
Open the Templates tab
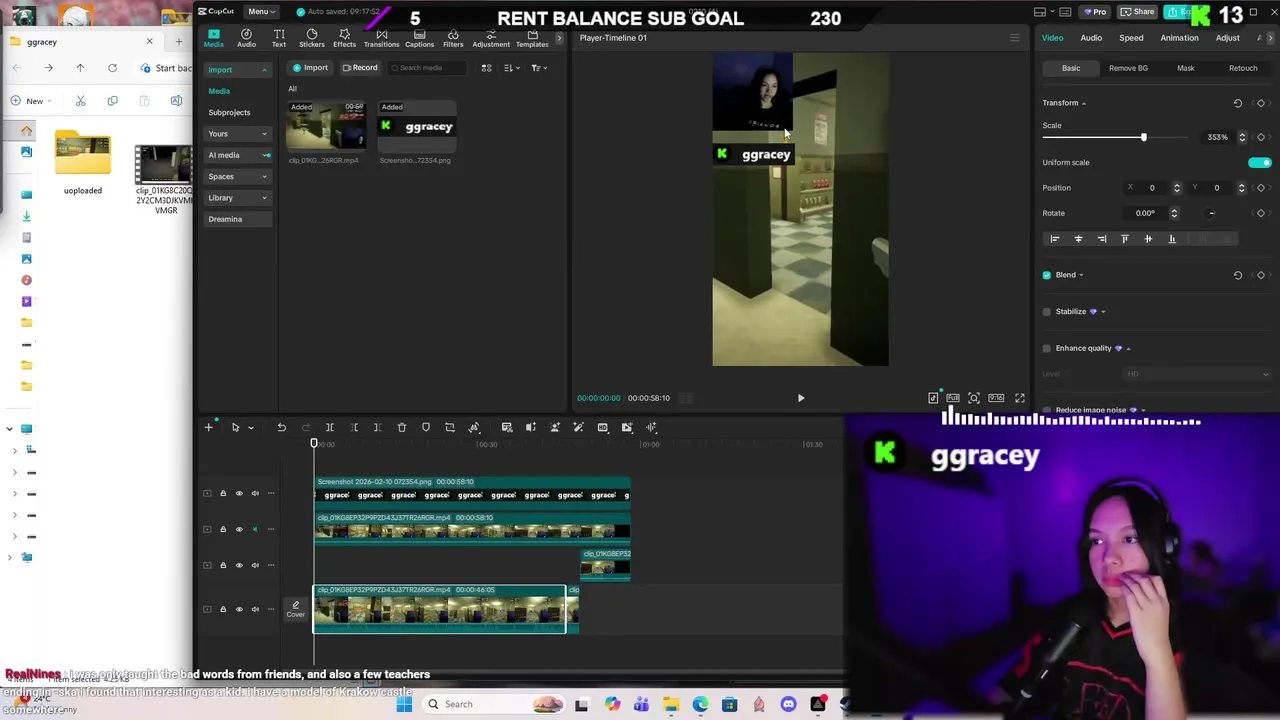tap(532, 38)
